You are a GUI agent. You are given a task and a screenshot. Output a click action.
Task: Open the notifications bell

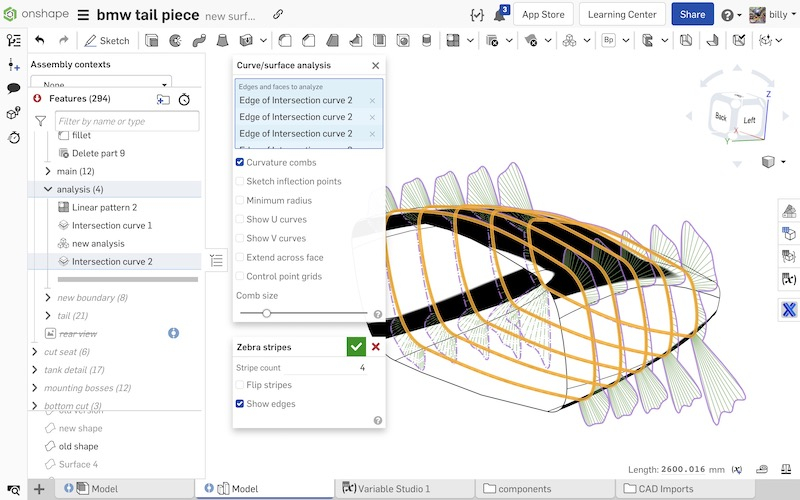click(x=500, y=14)
